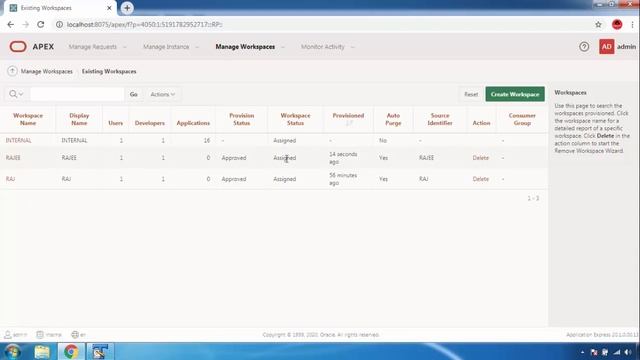
Task: Close the Existing Workspaces tab
Action: coord(109,8)
